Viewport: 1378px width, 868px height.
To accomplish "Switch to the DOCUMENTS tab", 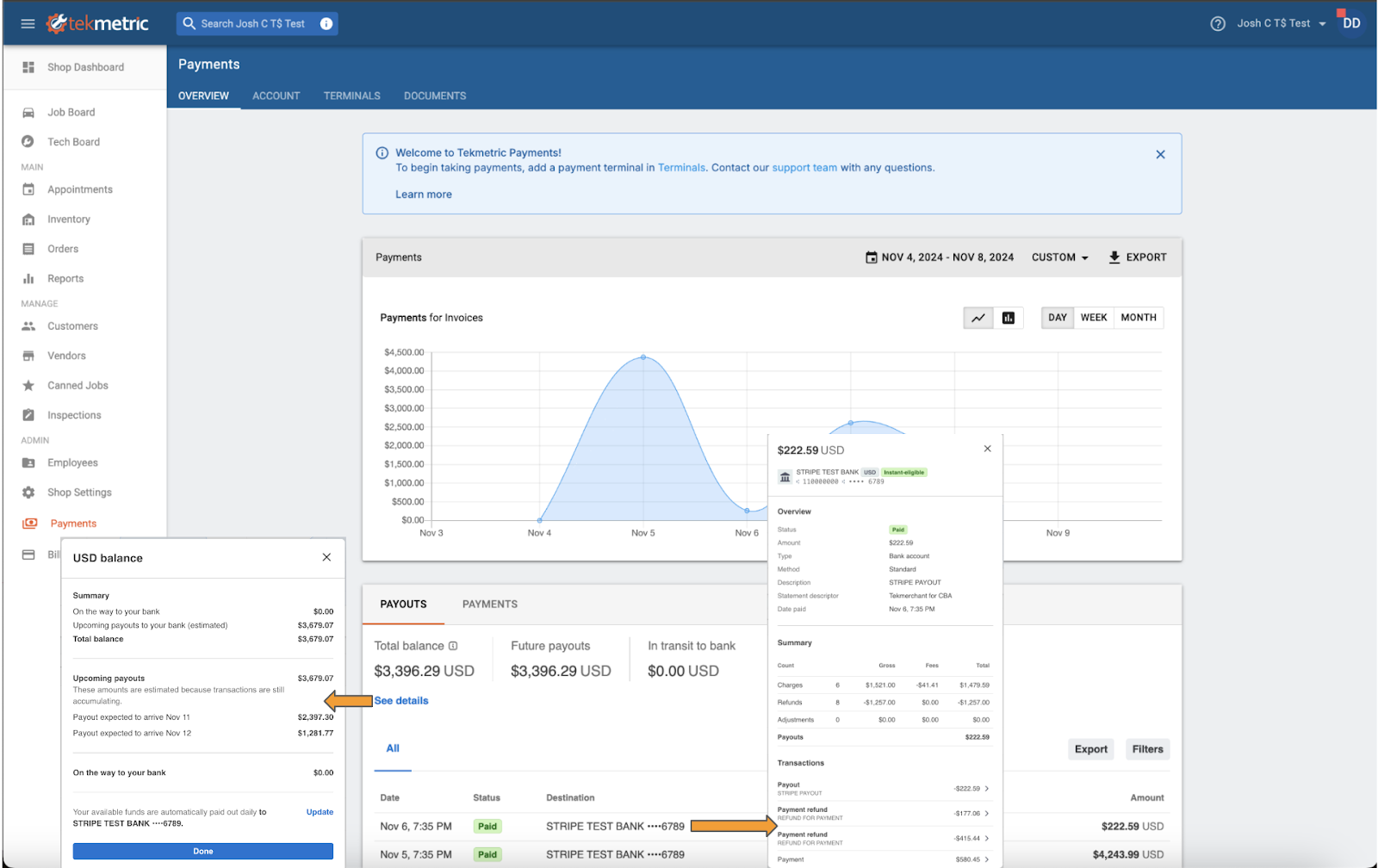I will [435, 96].
